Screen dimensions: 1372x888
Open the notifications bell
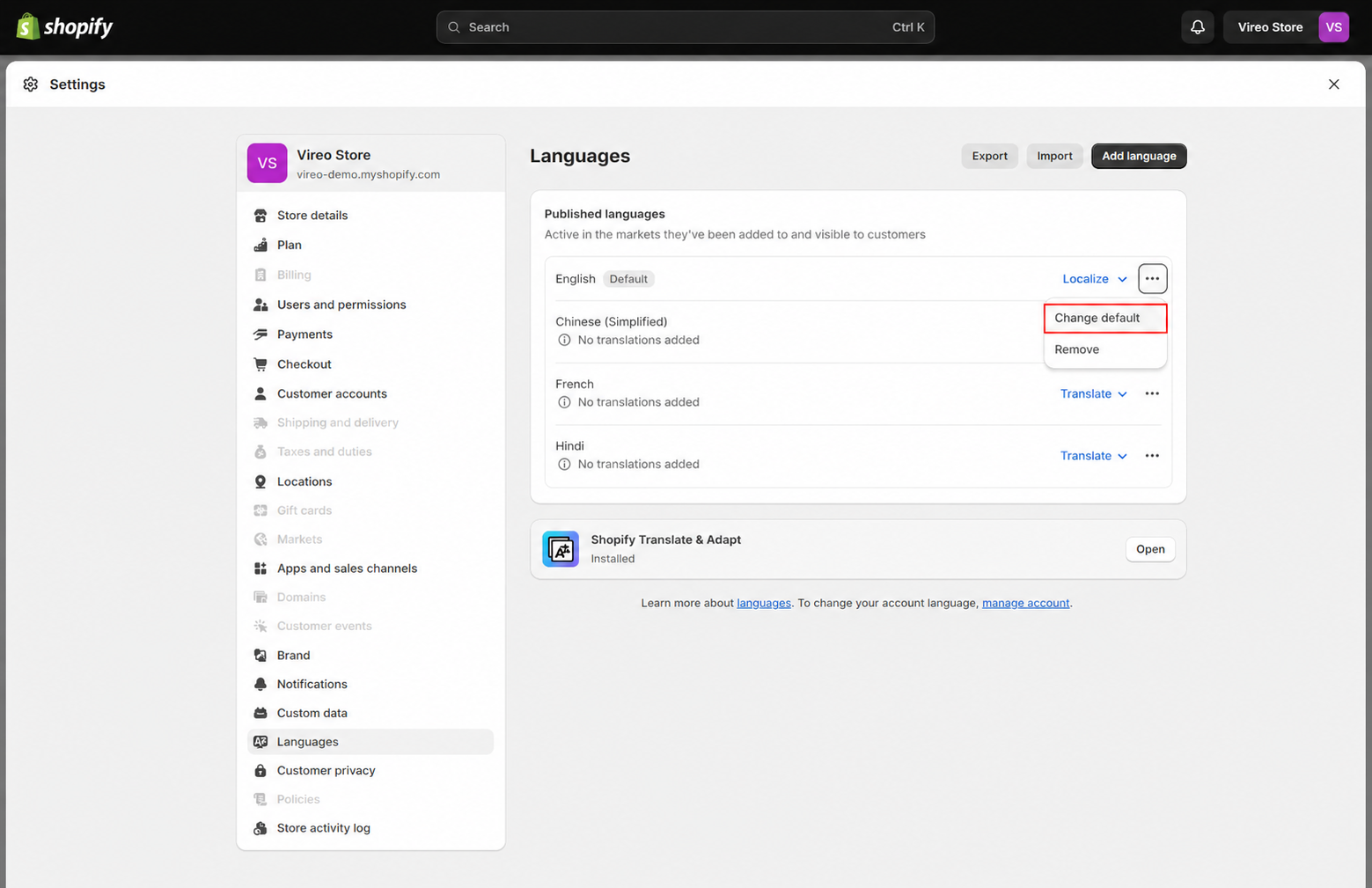[x=1198, y=27]
